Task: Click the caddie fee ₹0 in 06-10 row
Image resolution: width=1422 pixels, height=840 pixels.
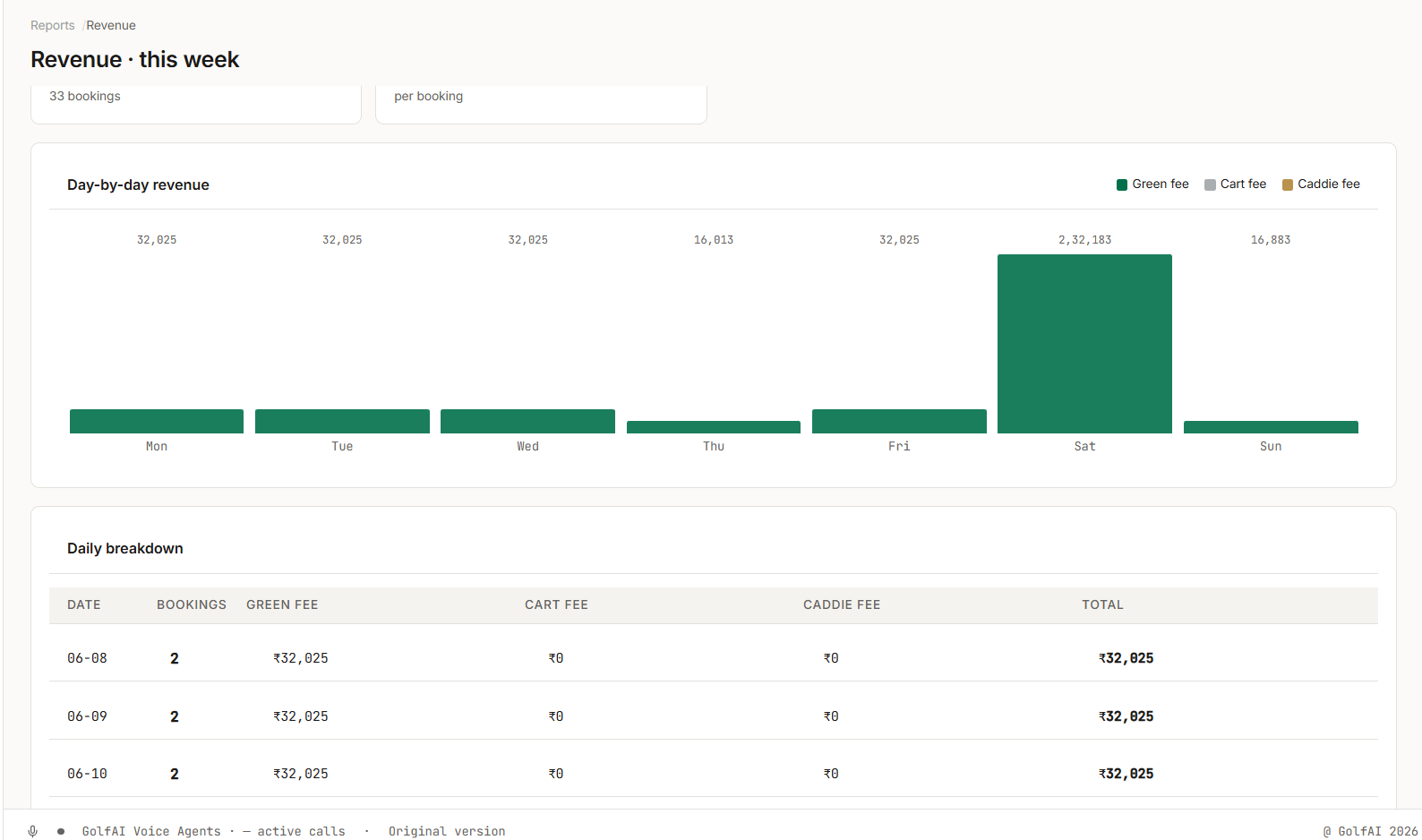Action: coord(831,774)
